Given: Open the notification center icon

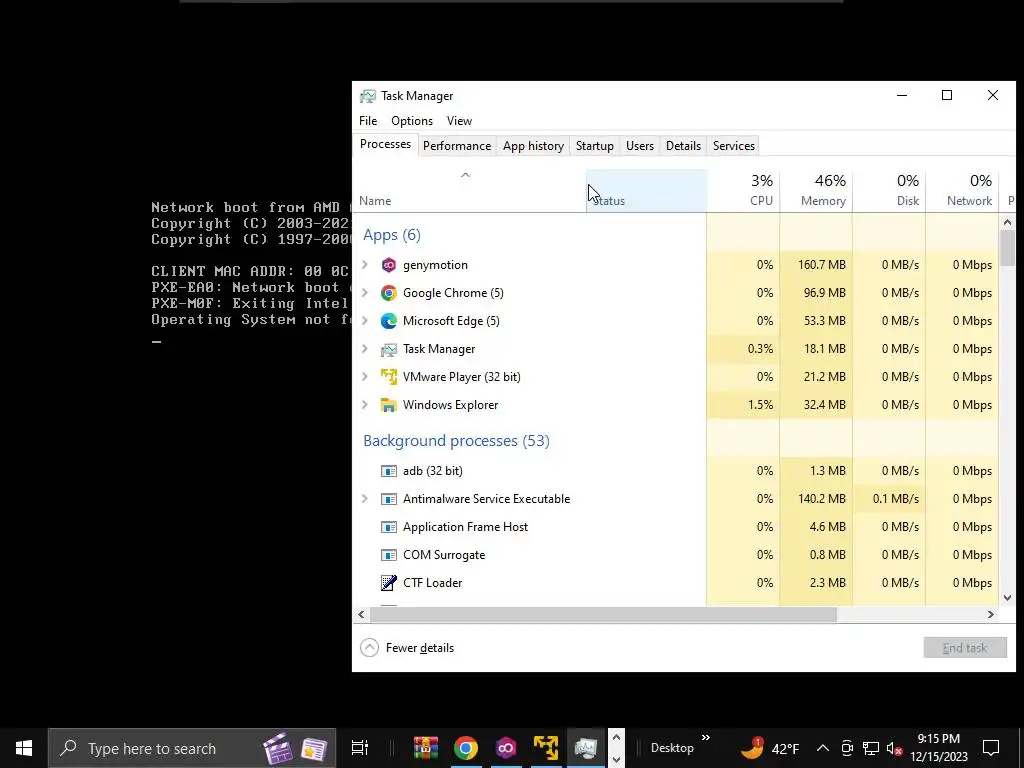Looking at the screenshot, I should click(x=991, y=748).
